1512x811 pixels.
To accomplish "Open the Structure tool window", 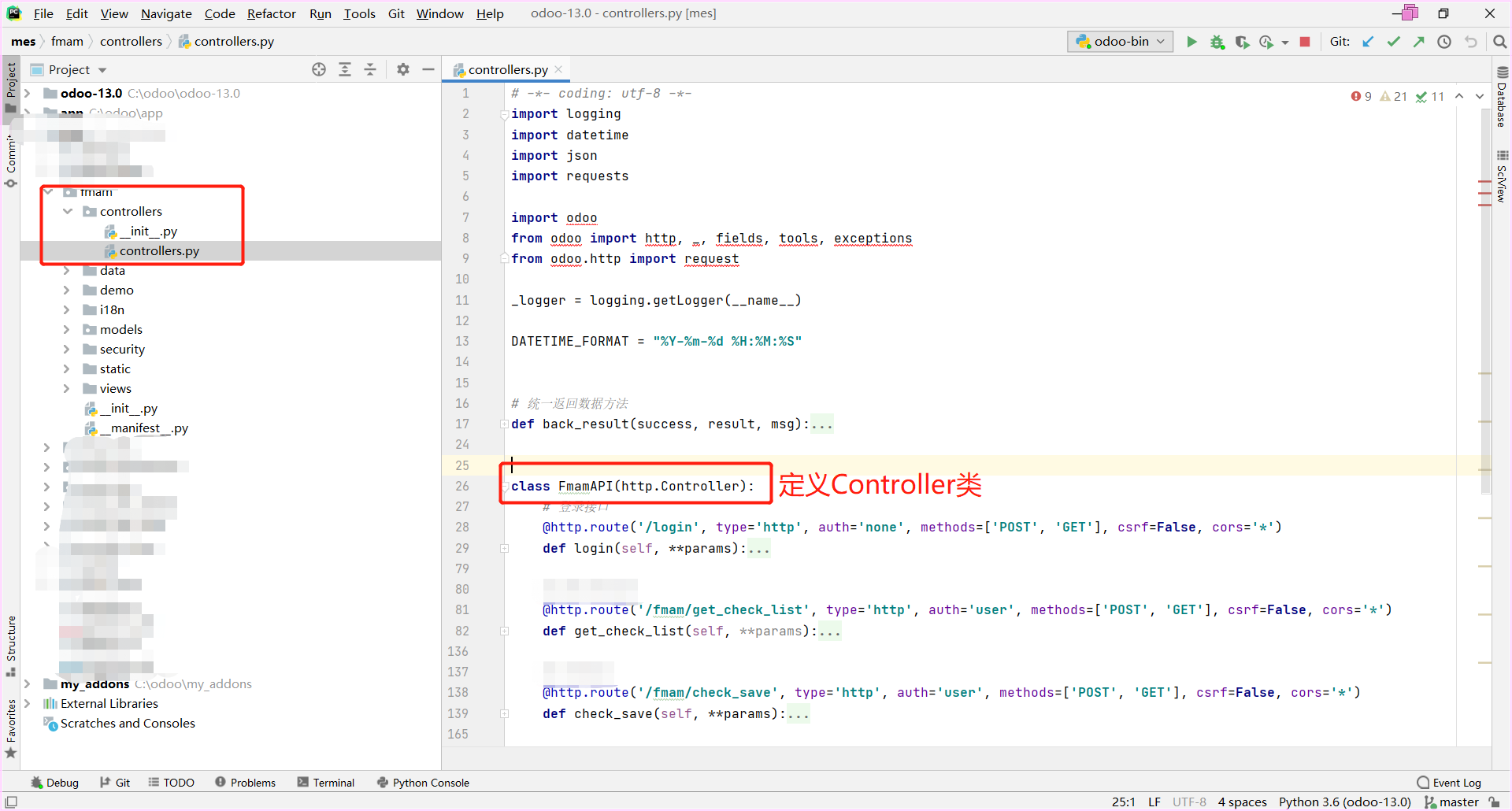I will (11, 646).
